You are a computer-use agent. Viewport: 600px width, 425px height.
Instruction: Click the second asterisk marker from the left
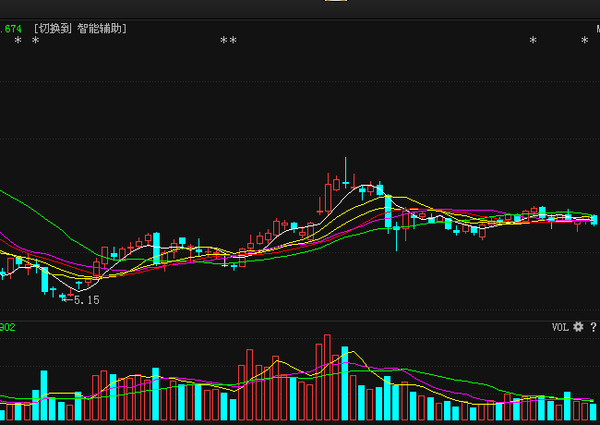pos(35,42)
